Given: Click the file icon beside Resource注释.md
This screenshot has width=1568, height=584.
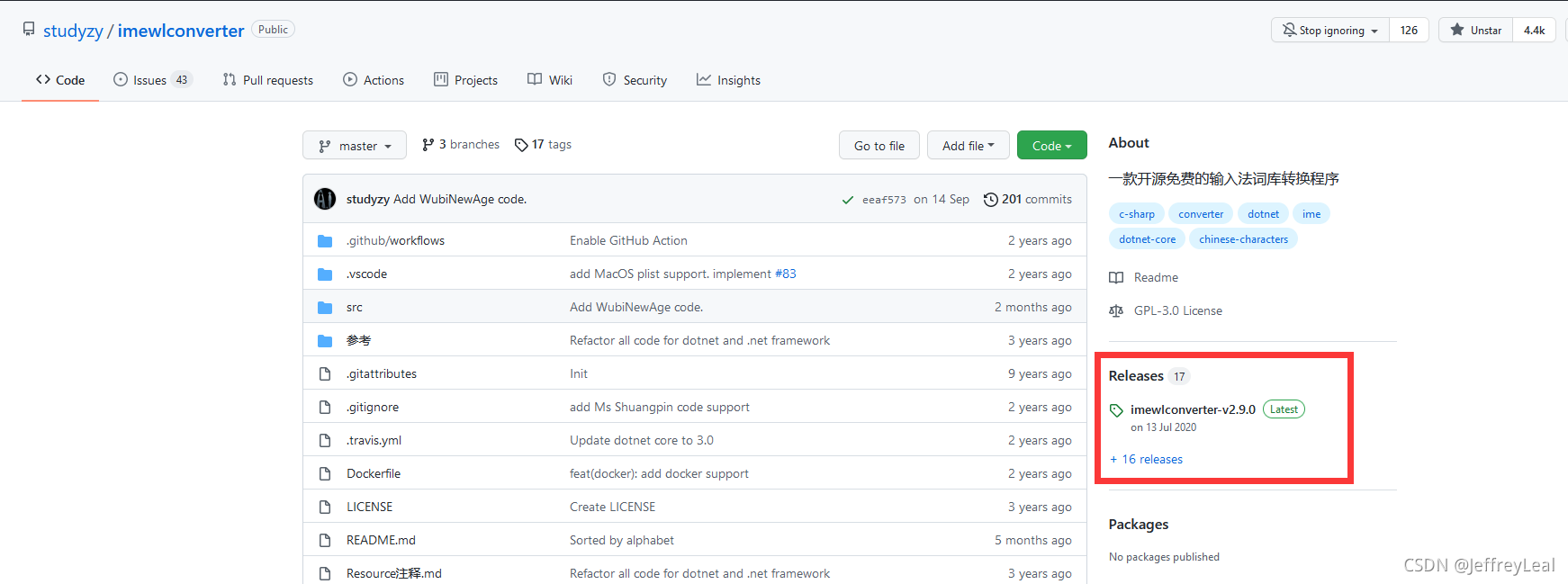Looking at the screenshot, I should tap(325, 573).
